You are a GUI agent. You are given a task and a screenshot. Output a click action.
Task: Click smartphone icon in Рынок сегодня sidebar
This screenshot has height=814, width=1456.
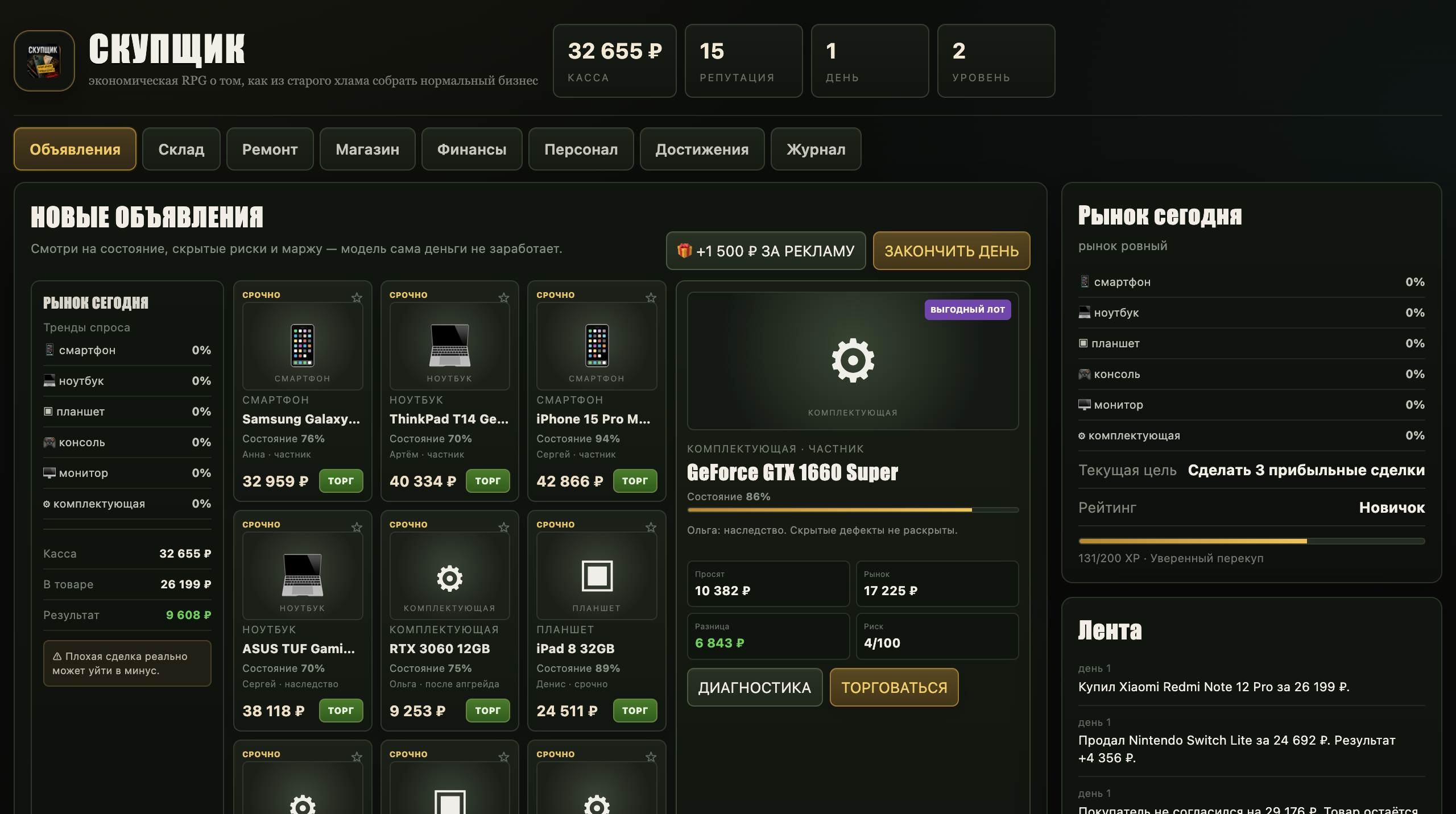point(1085,282)
